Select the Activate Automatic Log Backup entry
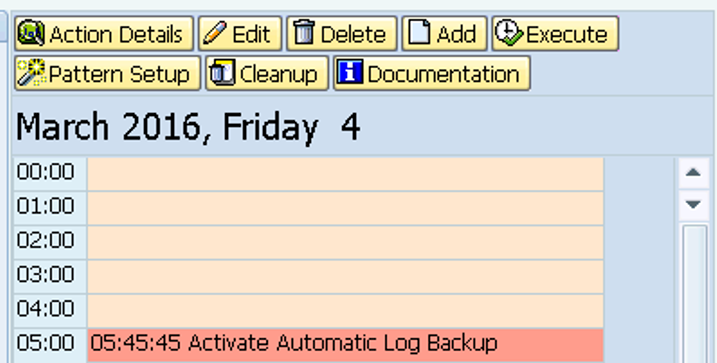The image size is (717, 363). (345, 345)
